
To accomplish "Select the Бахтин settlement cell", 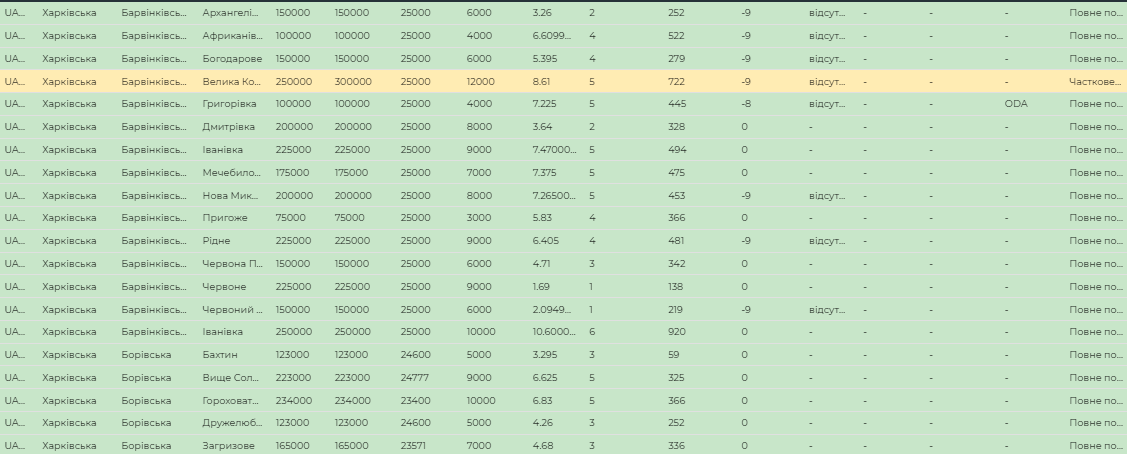I will (220, 355).
